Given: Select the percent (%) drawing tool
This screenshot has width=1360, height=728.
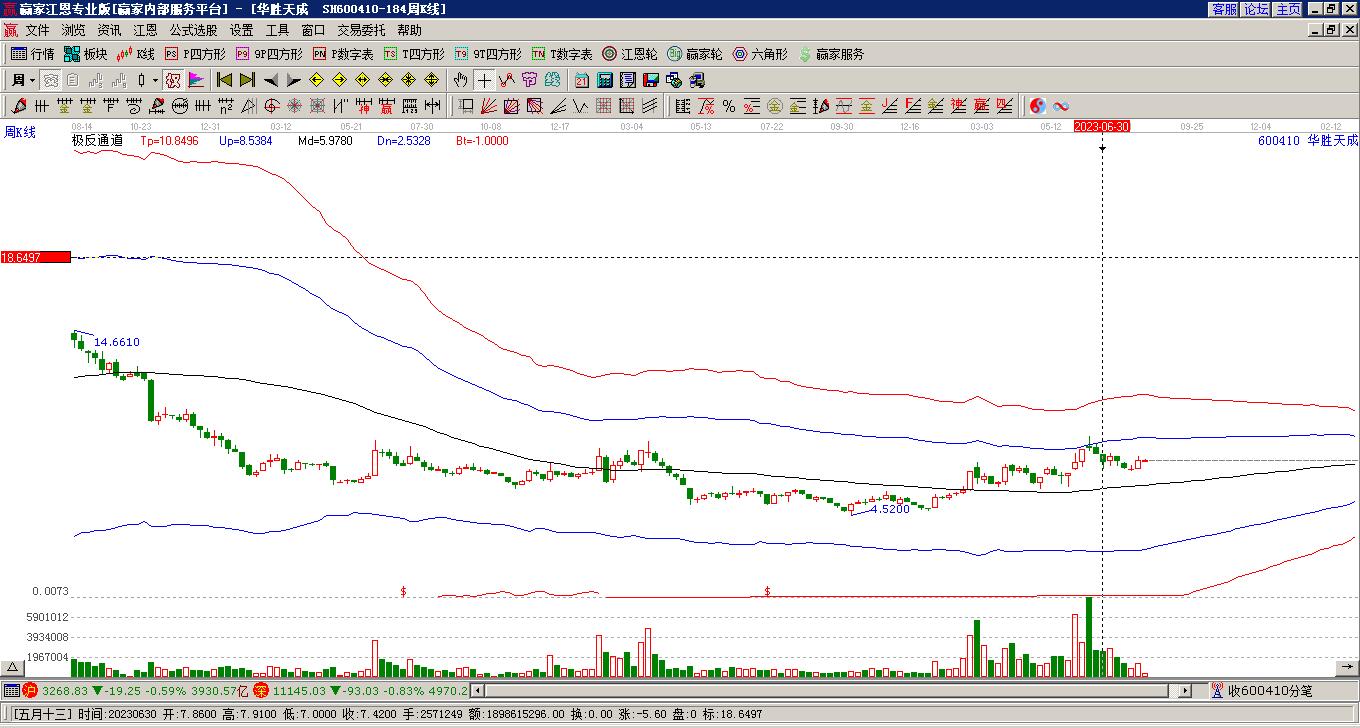Looking at the screenshot, I should 729,106.
